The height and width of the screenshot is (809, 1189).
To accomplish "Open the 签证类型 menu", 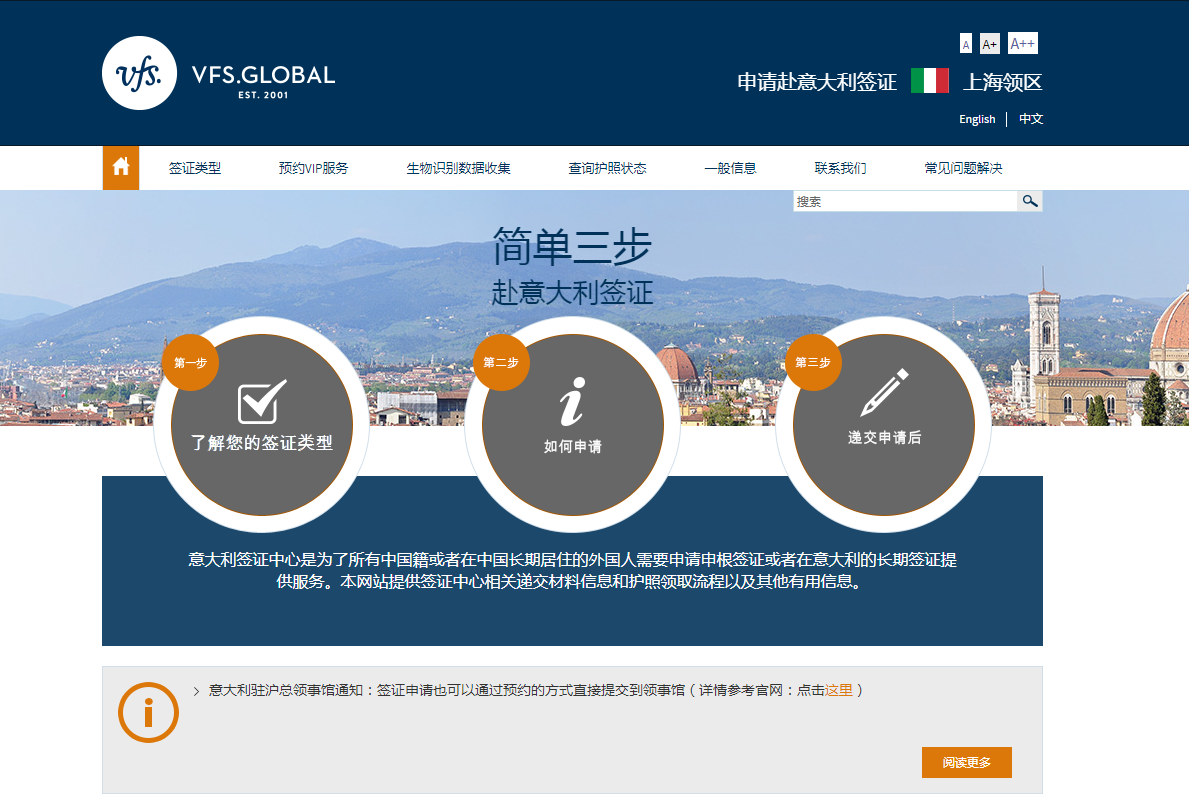I will point(196,167).
